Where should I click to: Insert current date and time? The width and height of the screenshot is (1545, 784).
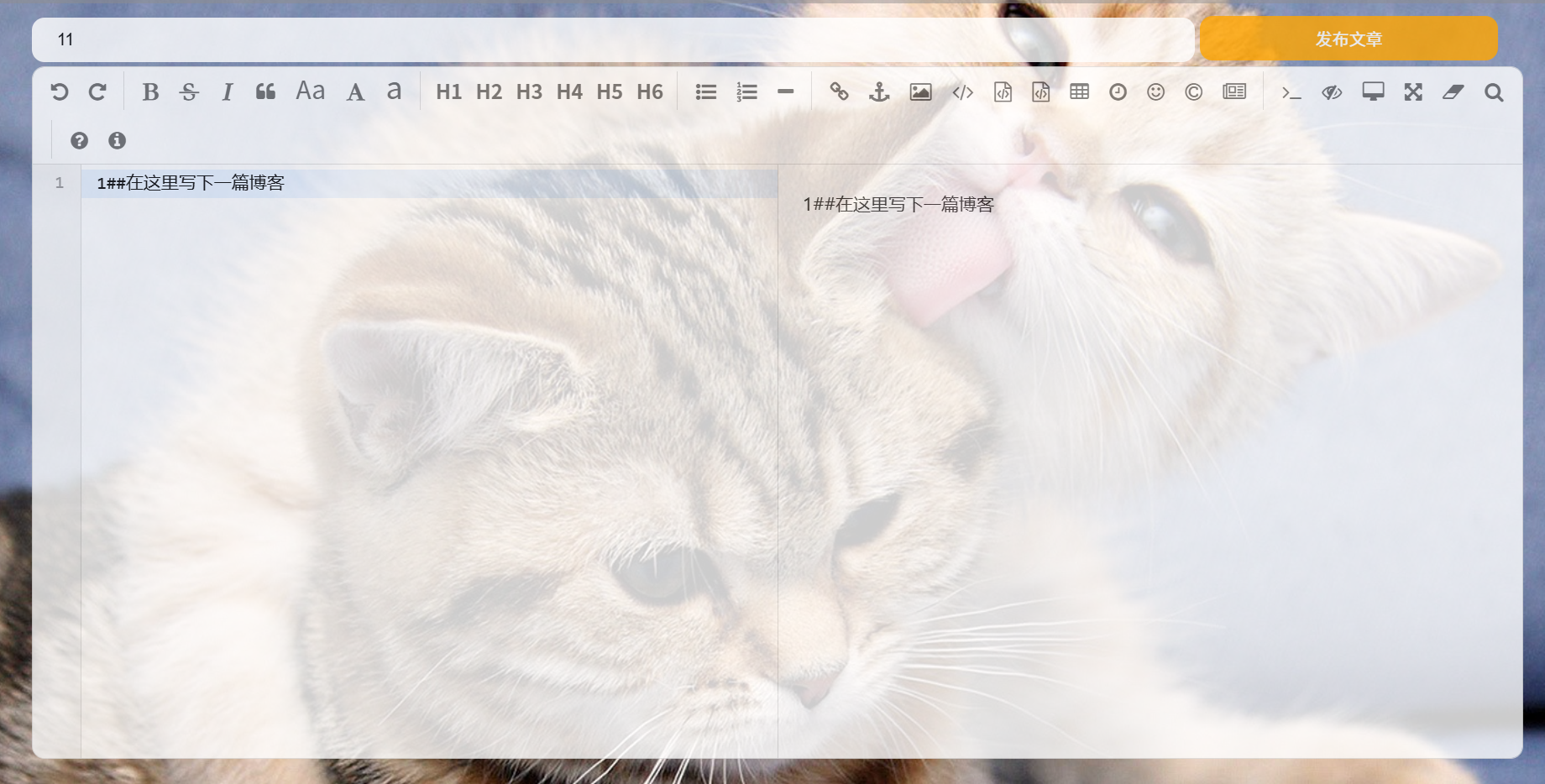click(x=1118, y=91)
